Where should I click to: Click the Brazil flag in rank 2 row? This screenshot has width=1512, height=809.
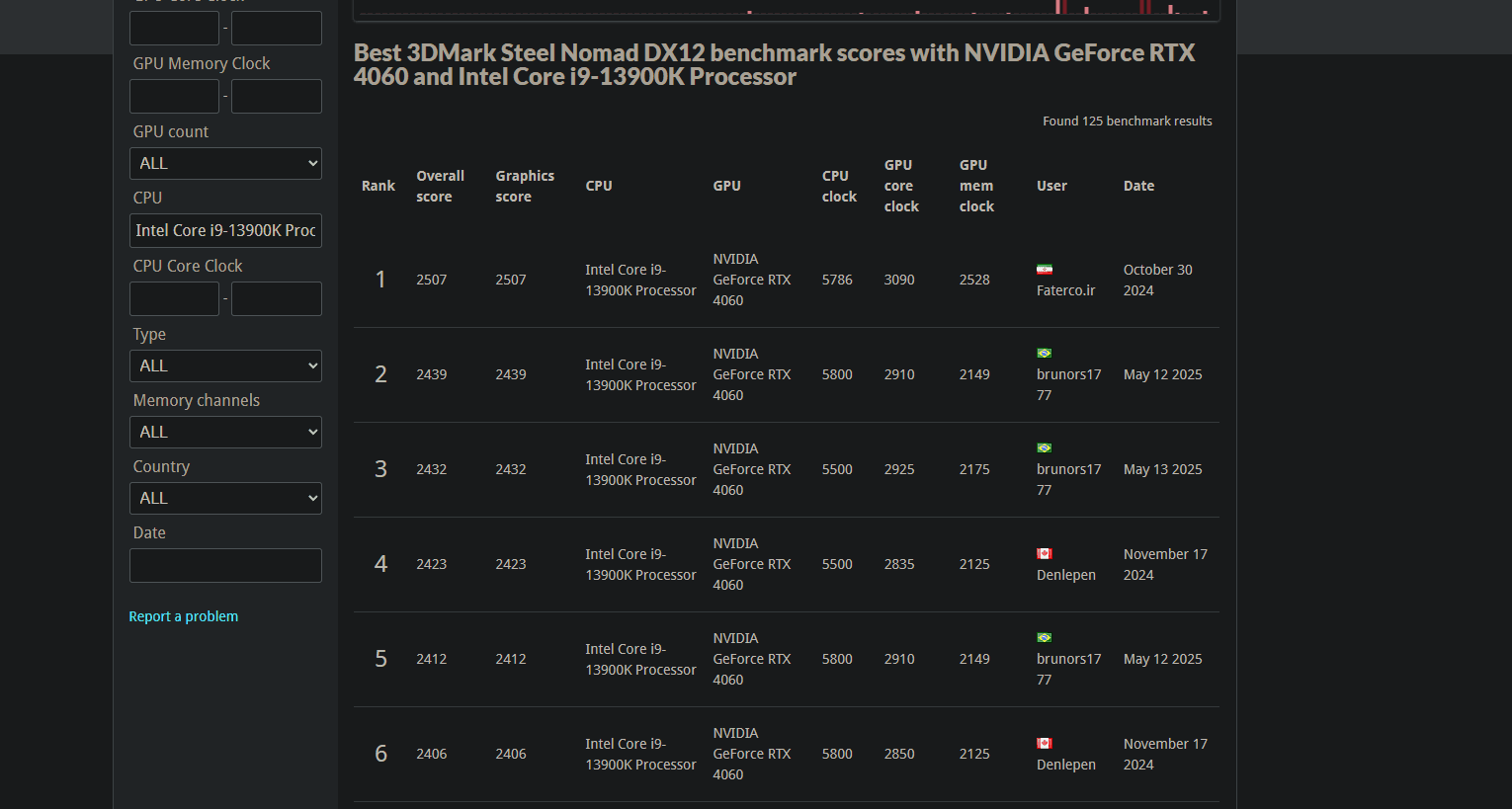1044,354
